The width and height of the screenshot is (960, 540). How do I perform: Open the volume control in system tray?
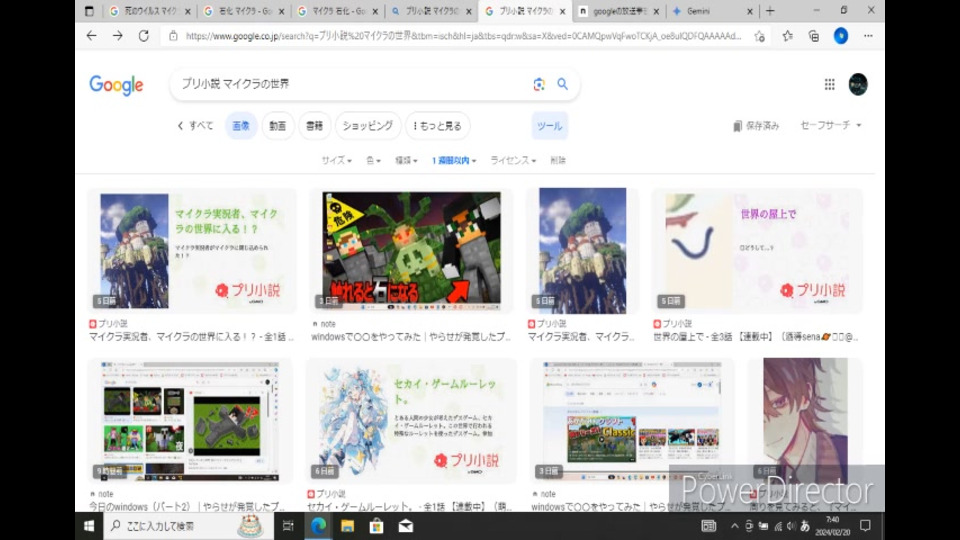click(x=792, y=526)
